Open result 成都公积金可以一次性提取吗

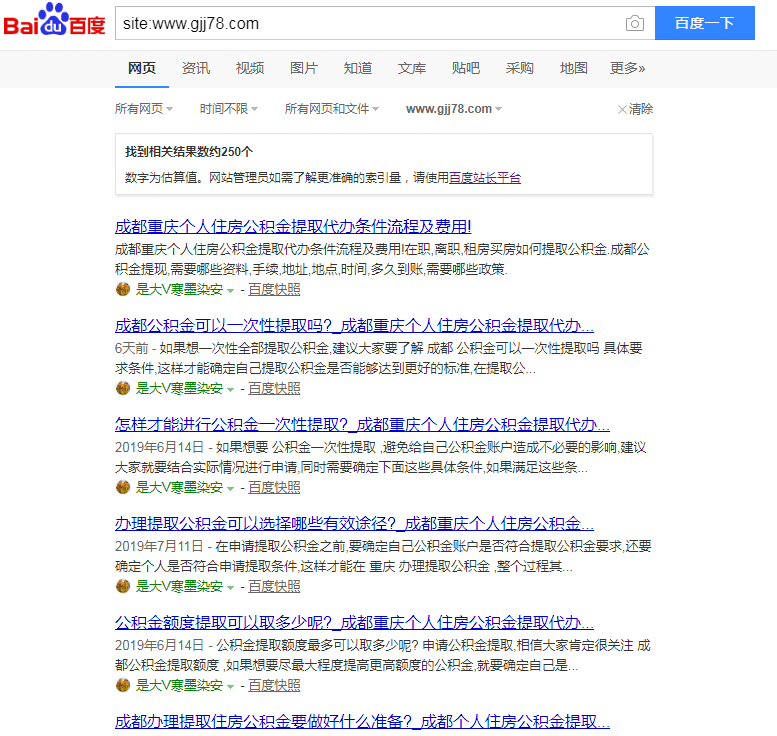354,326
